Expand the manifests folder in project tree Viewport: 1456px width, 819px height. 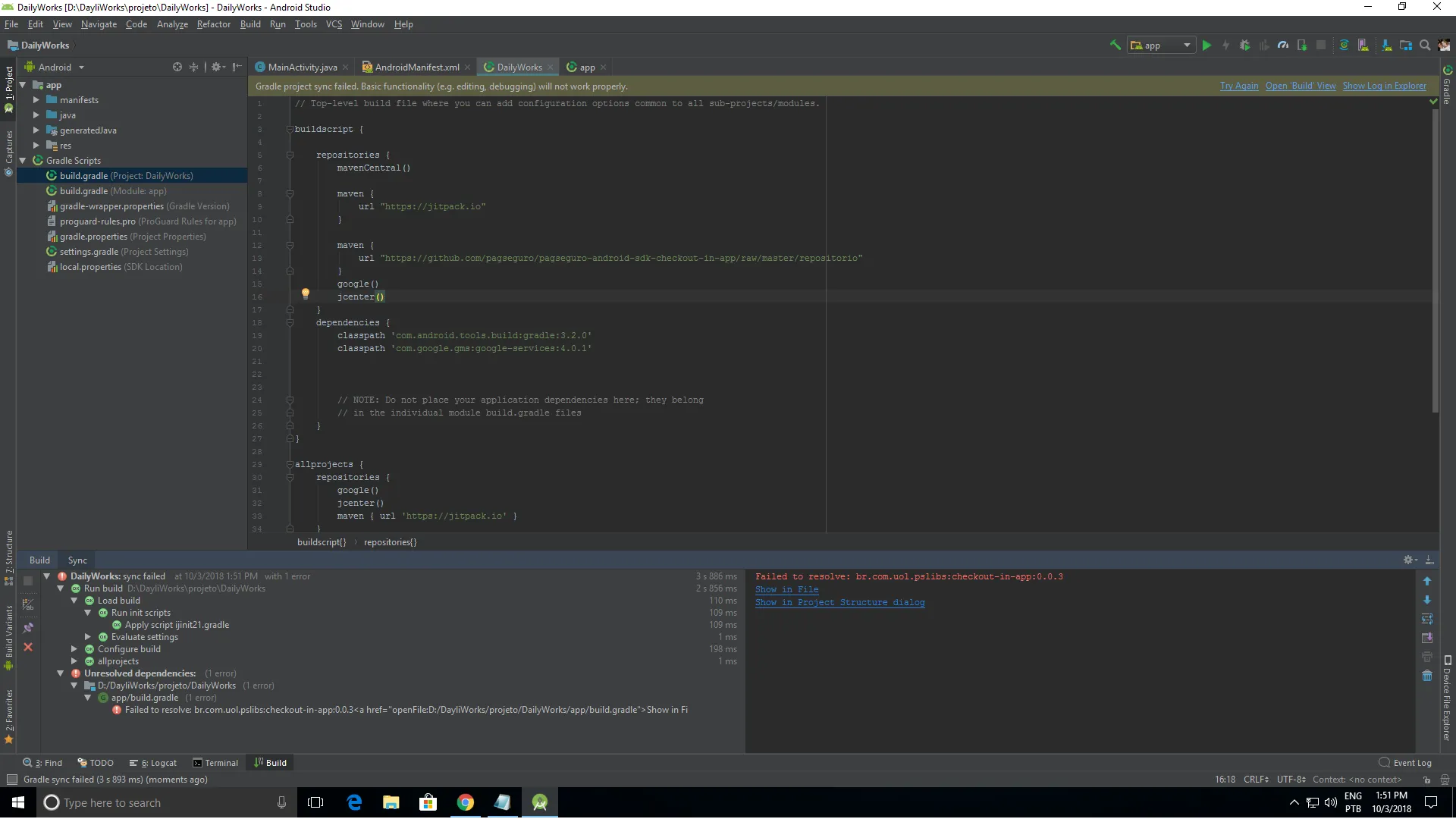[36, 100]
